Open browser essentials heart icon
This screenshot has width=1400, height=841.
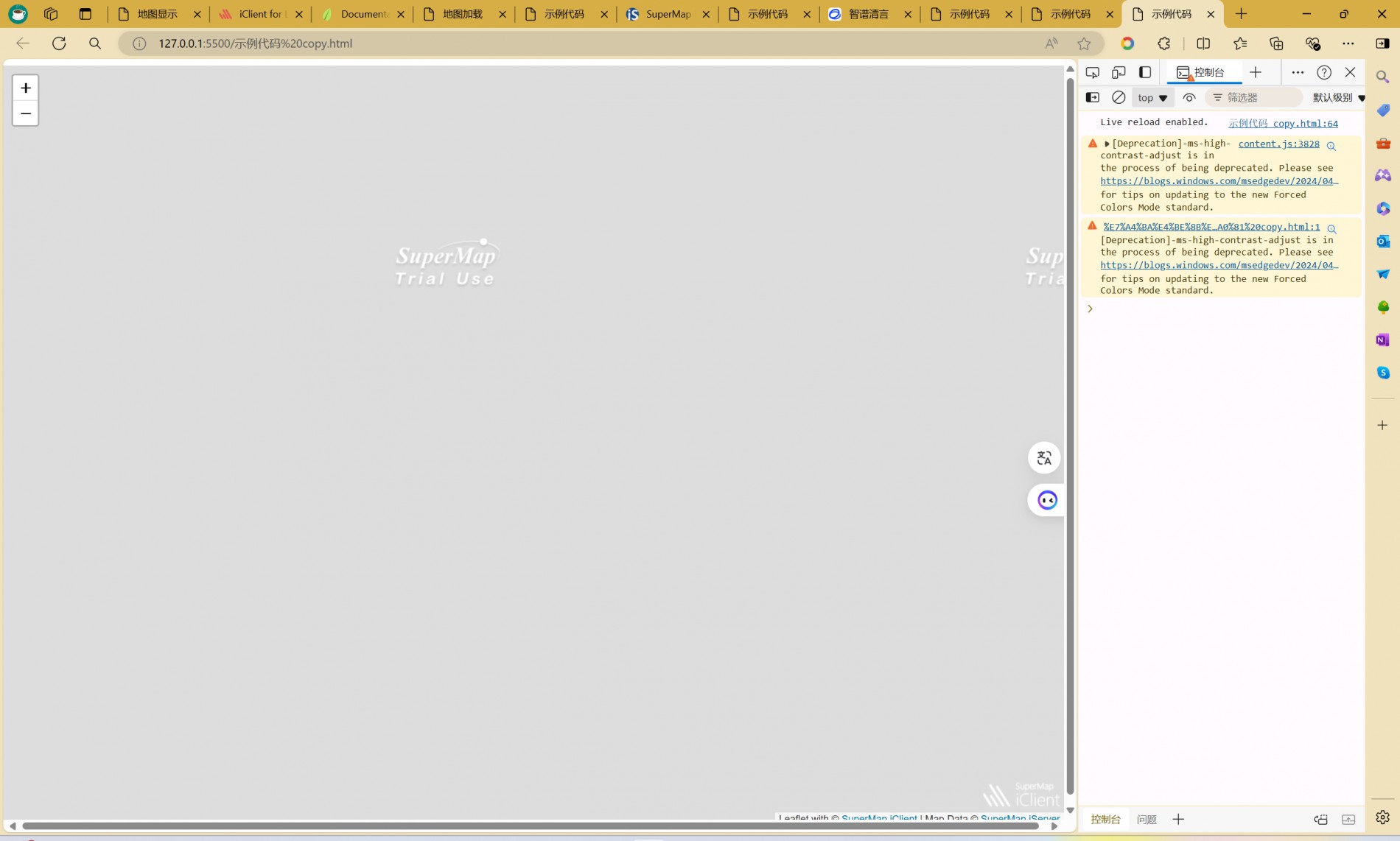[x=1313, y=43]
